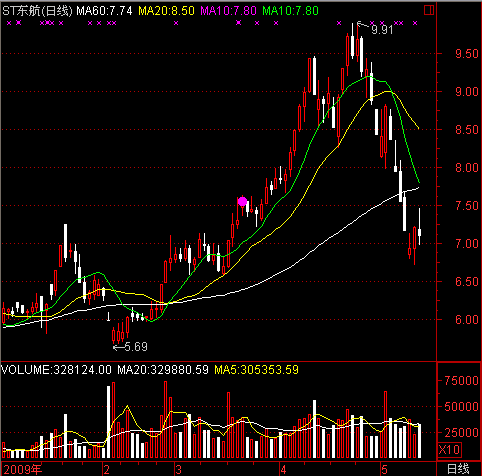This screenshot has height=476, width=482.
Task: Click the 2009年 date label on the time axis
Action: 22,469
